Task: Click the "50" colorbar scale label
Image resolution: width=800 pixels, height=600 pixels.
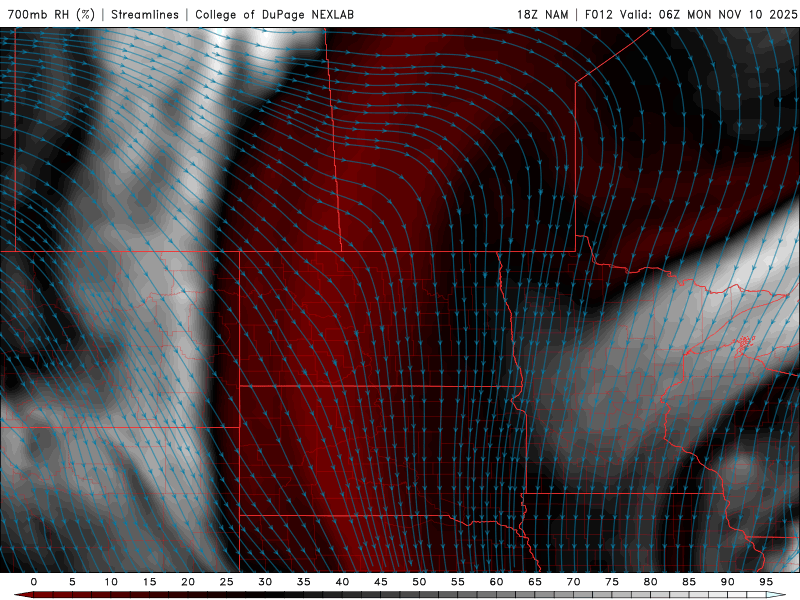Action: point(419,582)
